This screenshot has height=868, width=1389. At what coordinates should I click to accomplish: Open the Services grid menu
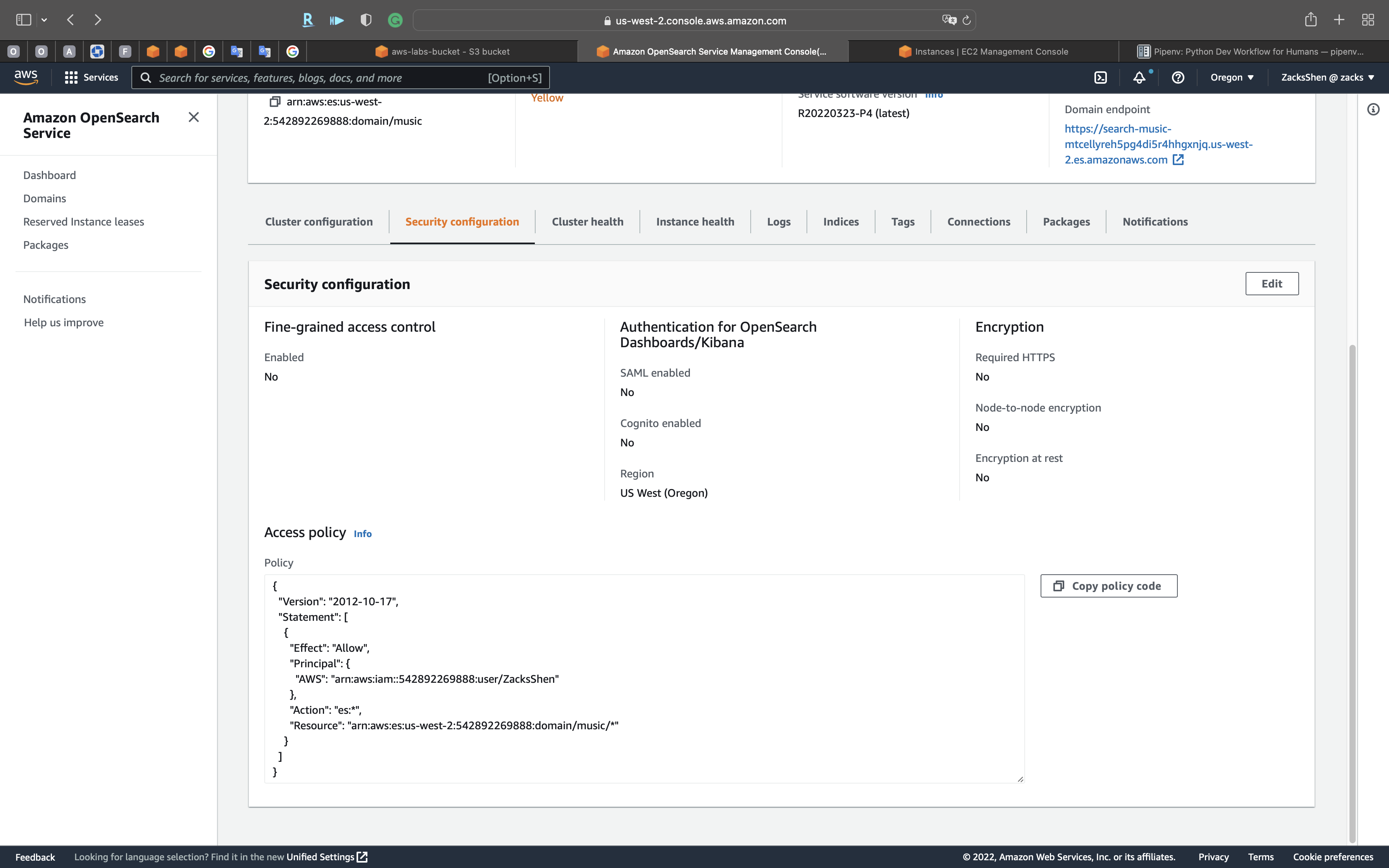click(x=91, y=77)
